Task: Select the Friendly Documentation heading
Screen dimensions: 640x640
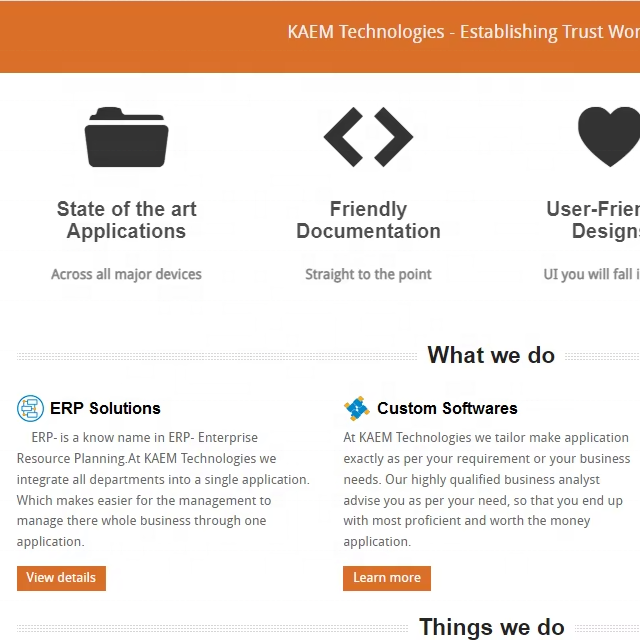Action: [x=368, y=220]
